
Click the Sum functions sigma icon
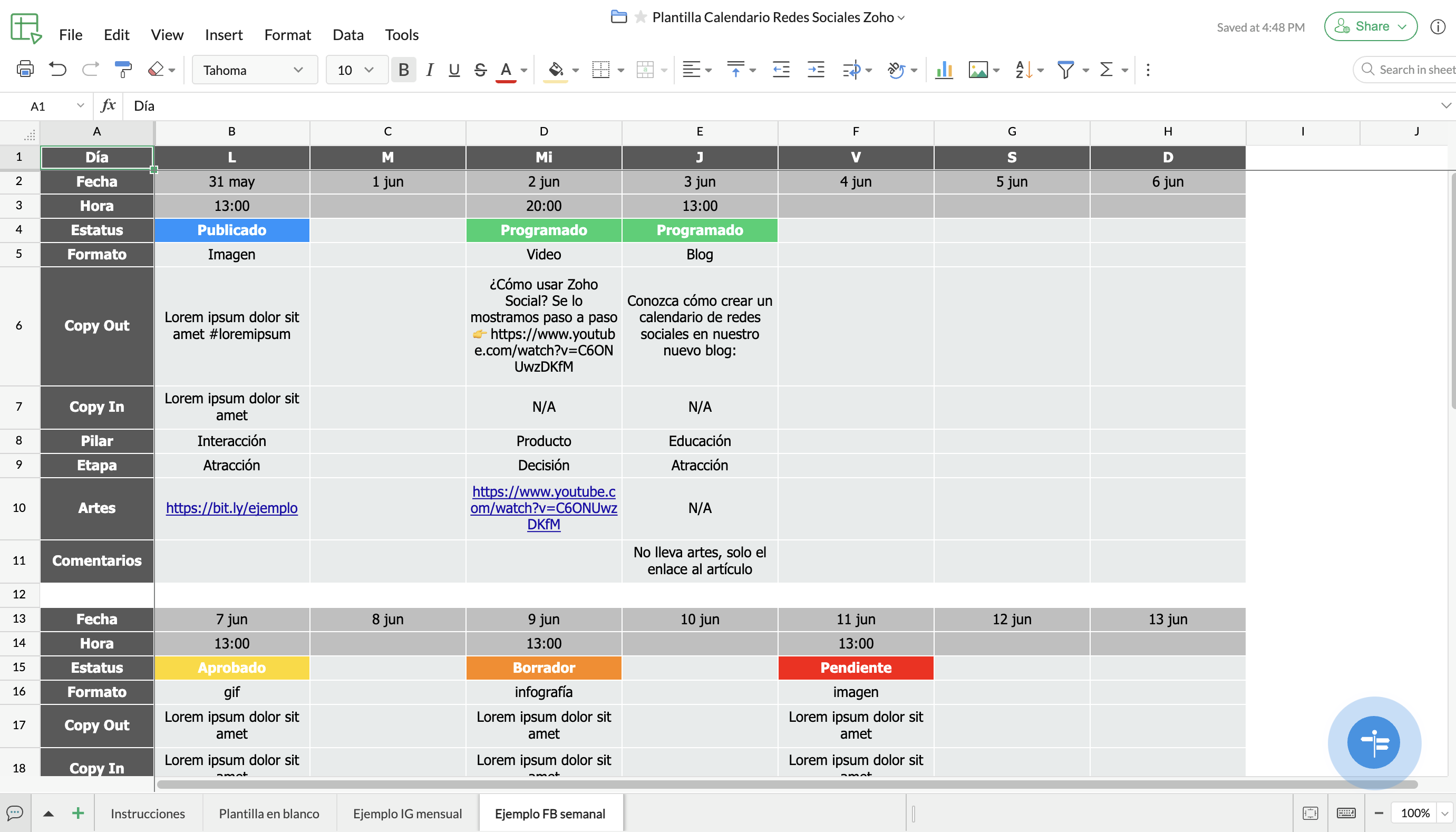click(x=1106, y=70)
